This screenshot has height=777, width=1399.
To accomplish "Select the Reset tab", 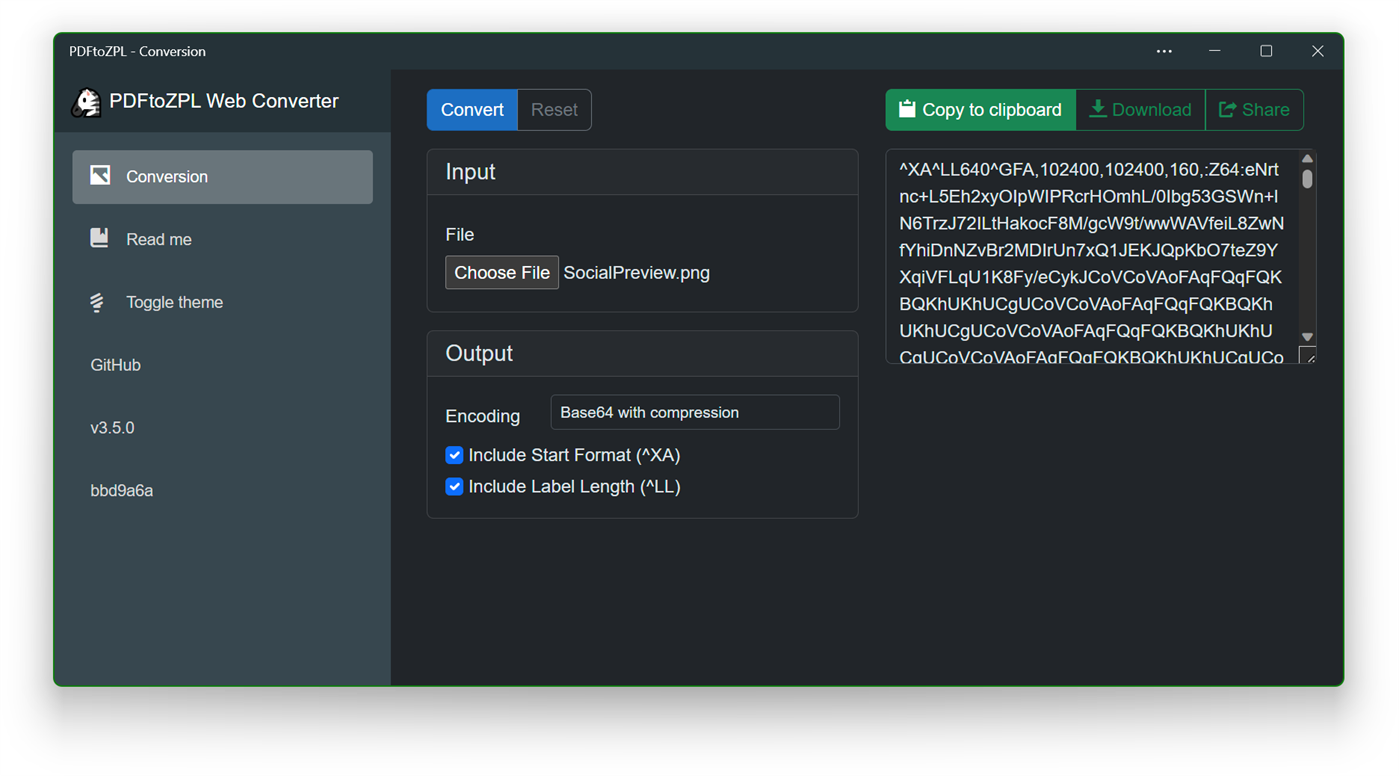I will click(554, 110).
